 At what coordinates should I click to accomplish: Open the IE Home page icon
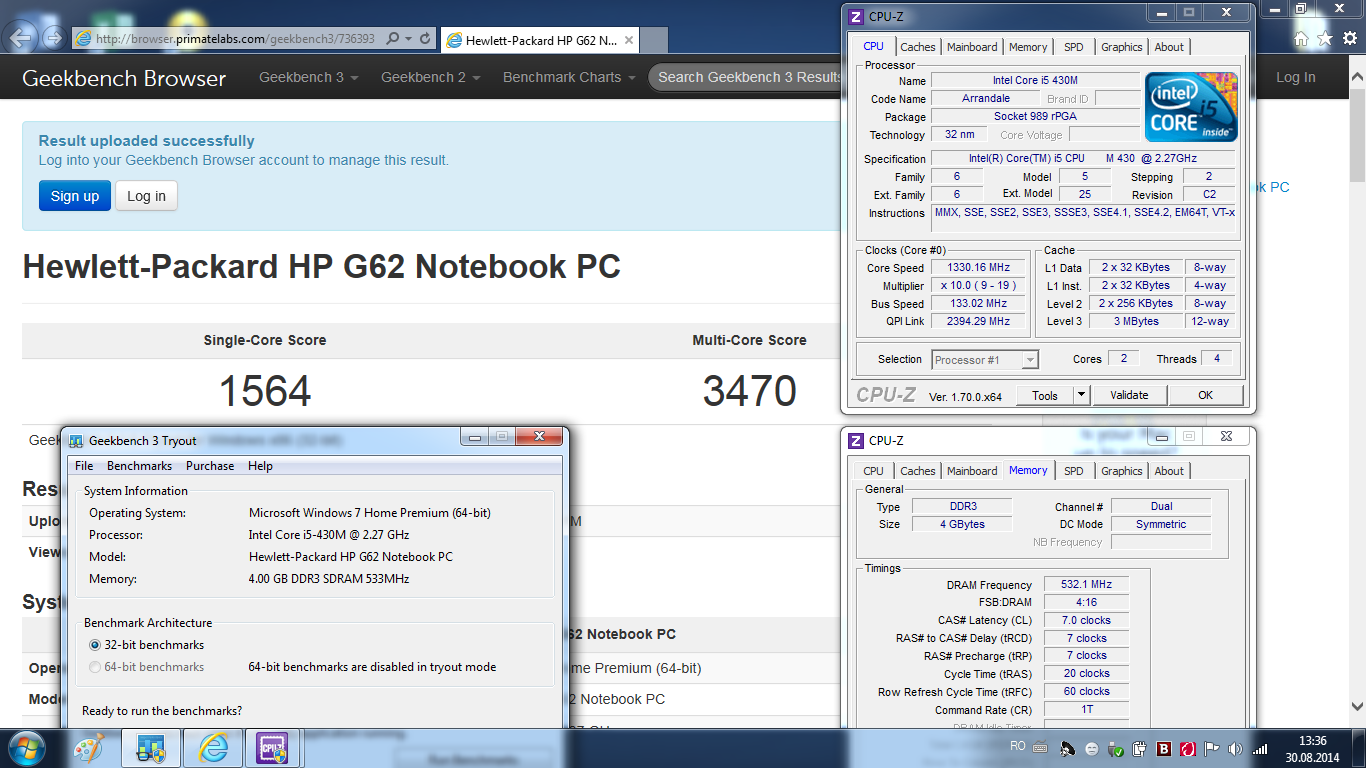[1301, 38]
